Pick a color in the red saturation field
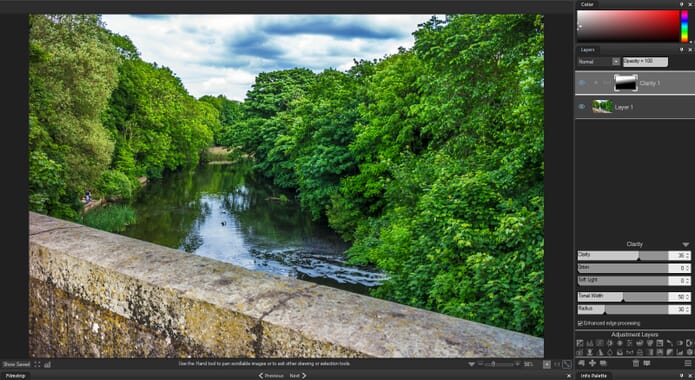Screen dimensions: 695x380 click(x=628, y=26)
